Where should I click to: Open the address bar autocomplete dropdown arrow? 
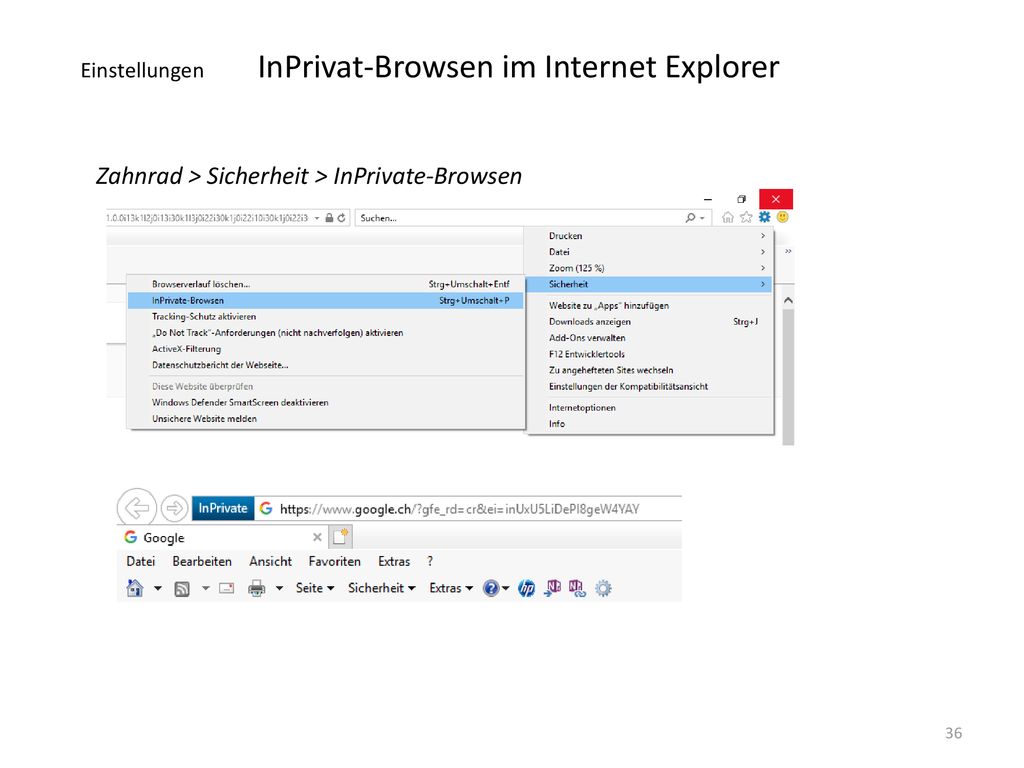coord(317,218)
